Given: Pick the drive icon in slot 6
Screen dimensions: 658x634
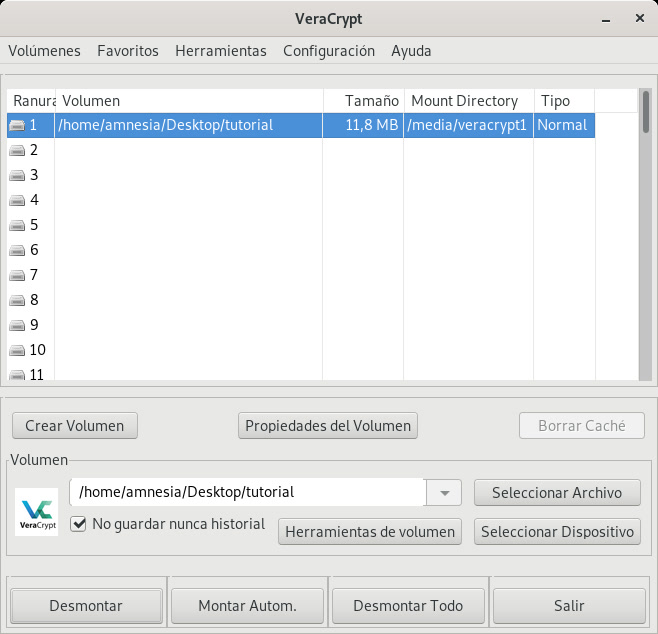Looking at the screenshot, I should tap(17, 250).
